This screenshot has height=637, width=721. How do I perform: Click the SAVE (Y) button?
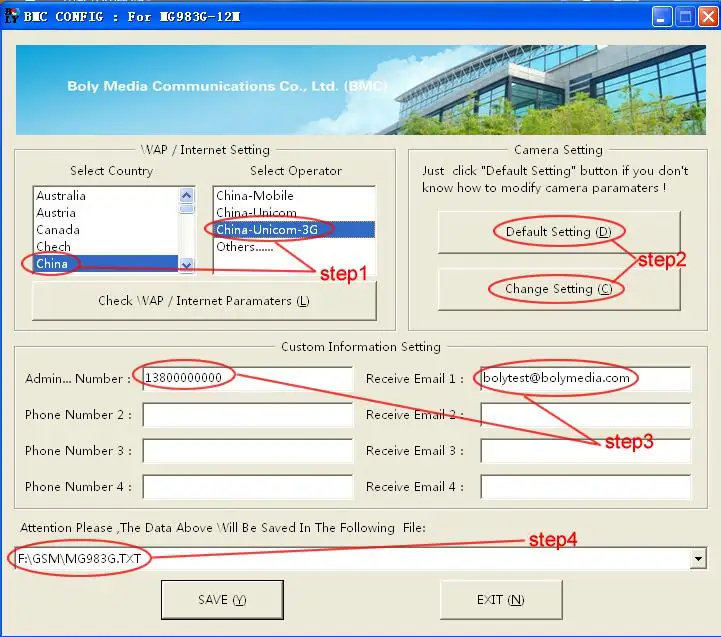coord(222,600)
